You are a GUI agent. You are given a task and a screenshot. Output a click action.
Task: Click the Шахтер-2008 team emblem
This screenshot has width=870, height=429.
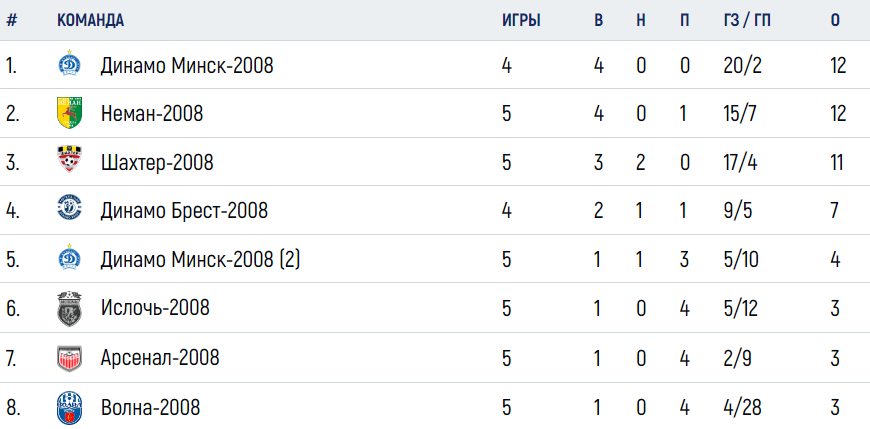[69, 161]
